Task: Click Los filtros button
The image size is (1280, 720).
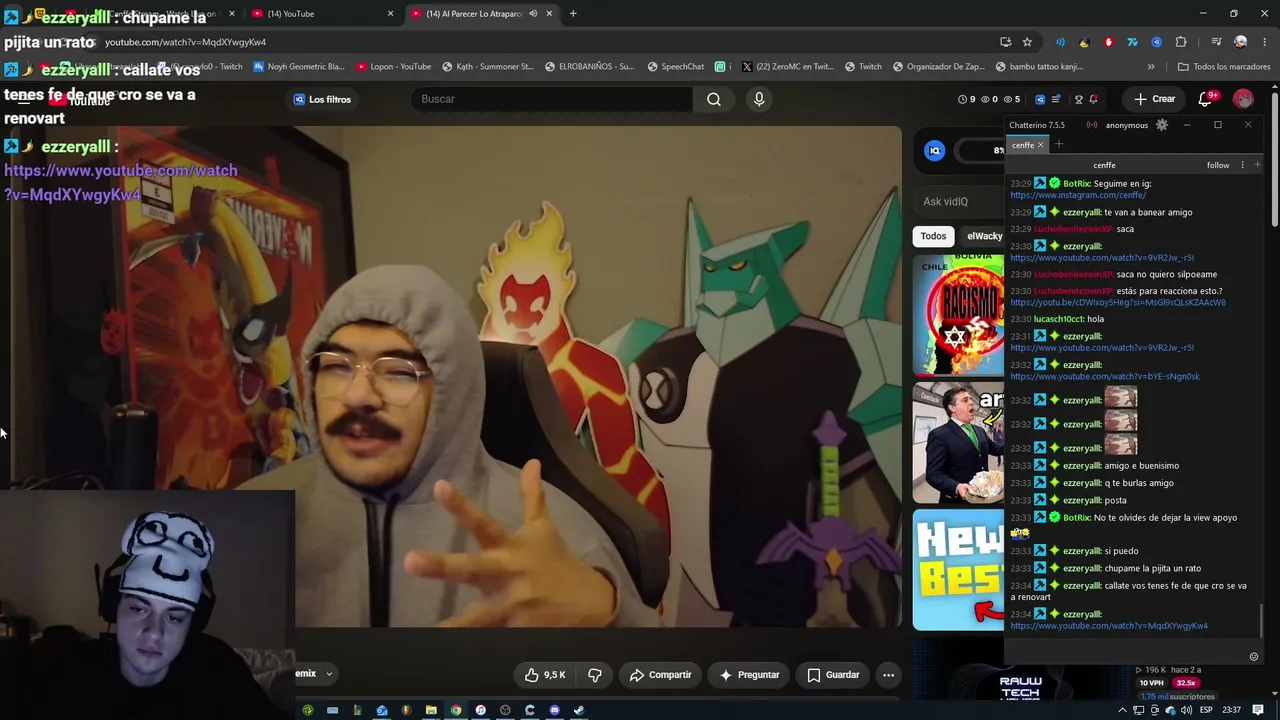Action: [322, 99]
